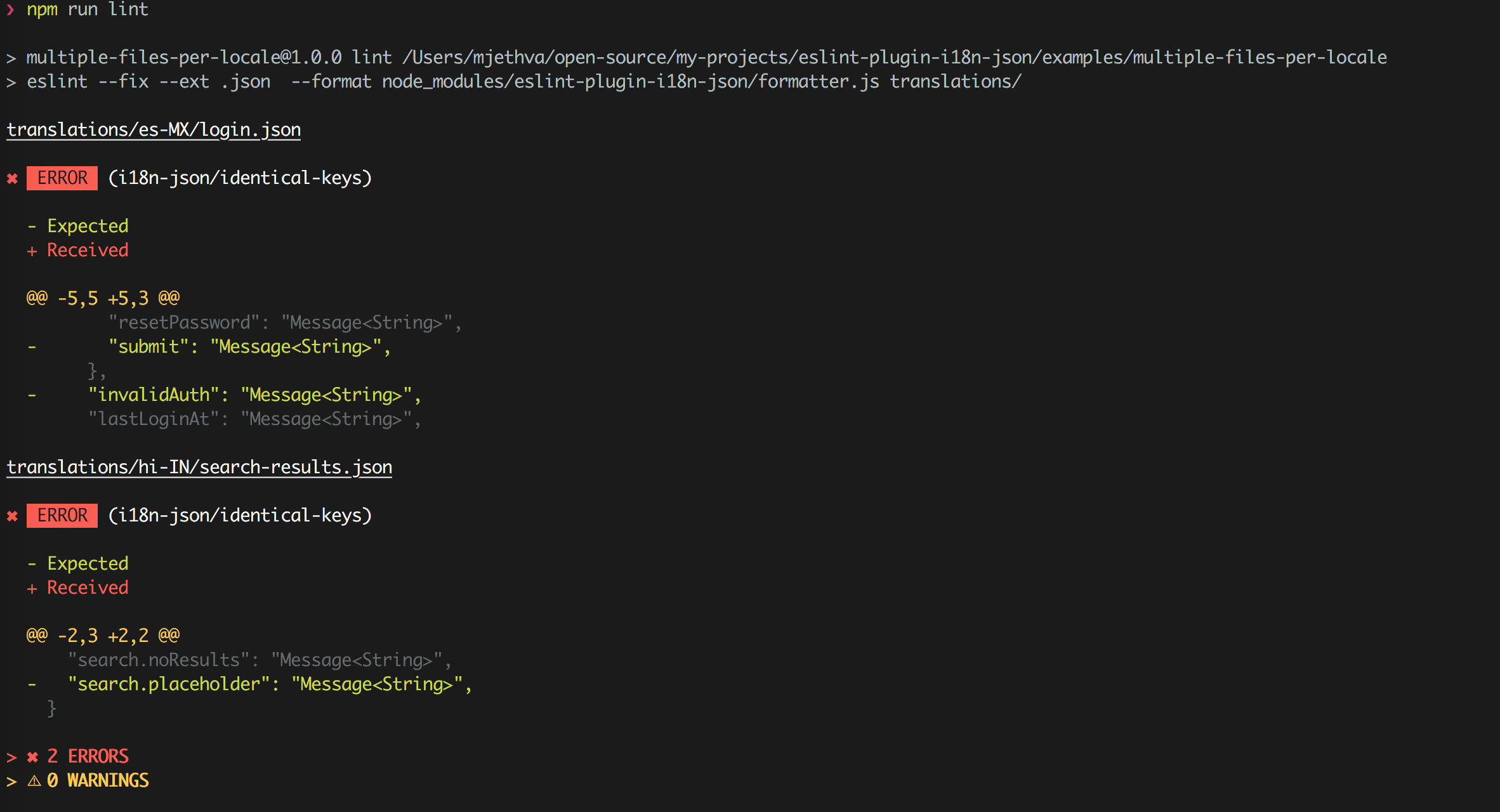
Task: Click the warning triangle icon beside 0 WARNINGS
Action: 34,781
